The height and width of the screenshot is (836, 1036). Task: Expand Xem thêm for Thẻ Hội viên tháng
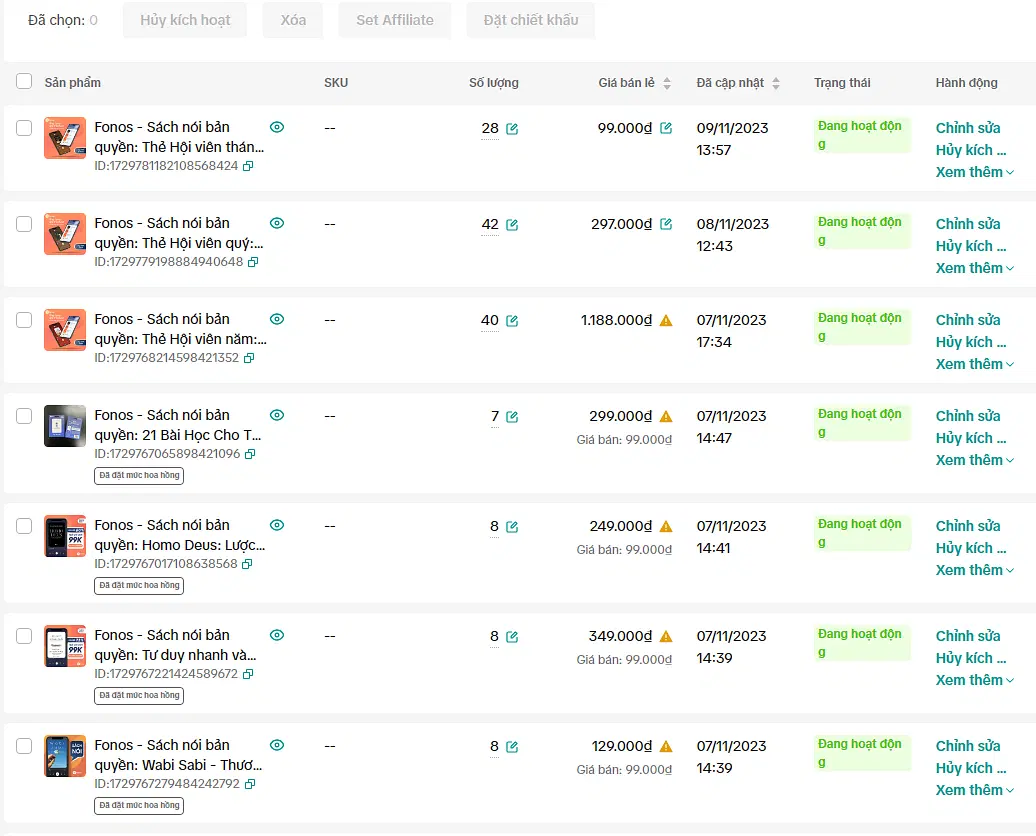(975, 172)
